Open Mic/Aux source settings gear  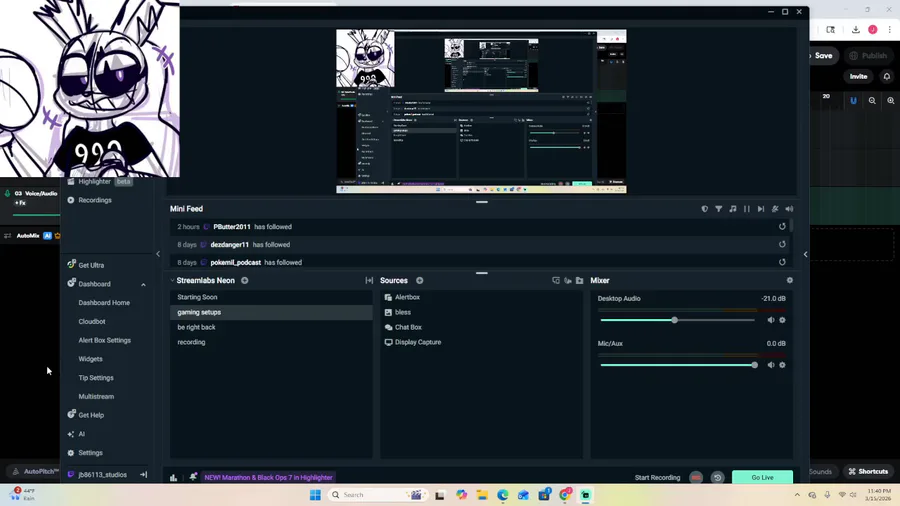click(x=782, y=365)
